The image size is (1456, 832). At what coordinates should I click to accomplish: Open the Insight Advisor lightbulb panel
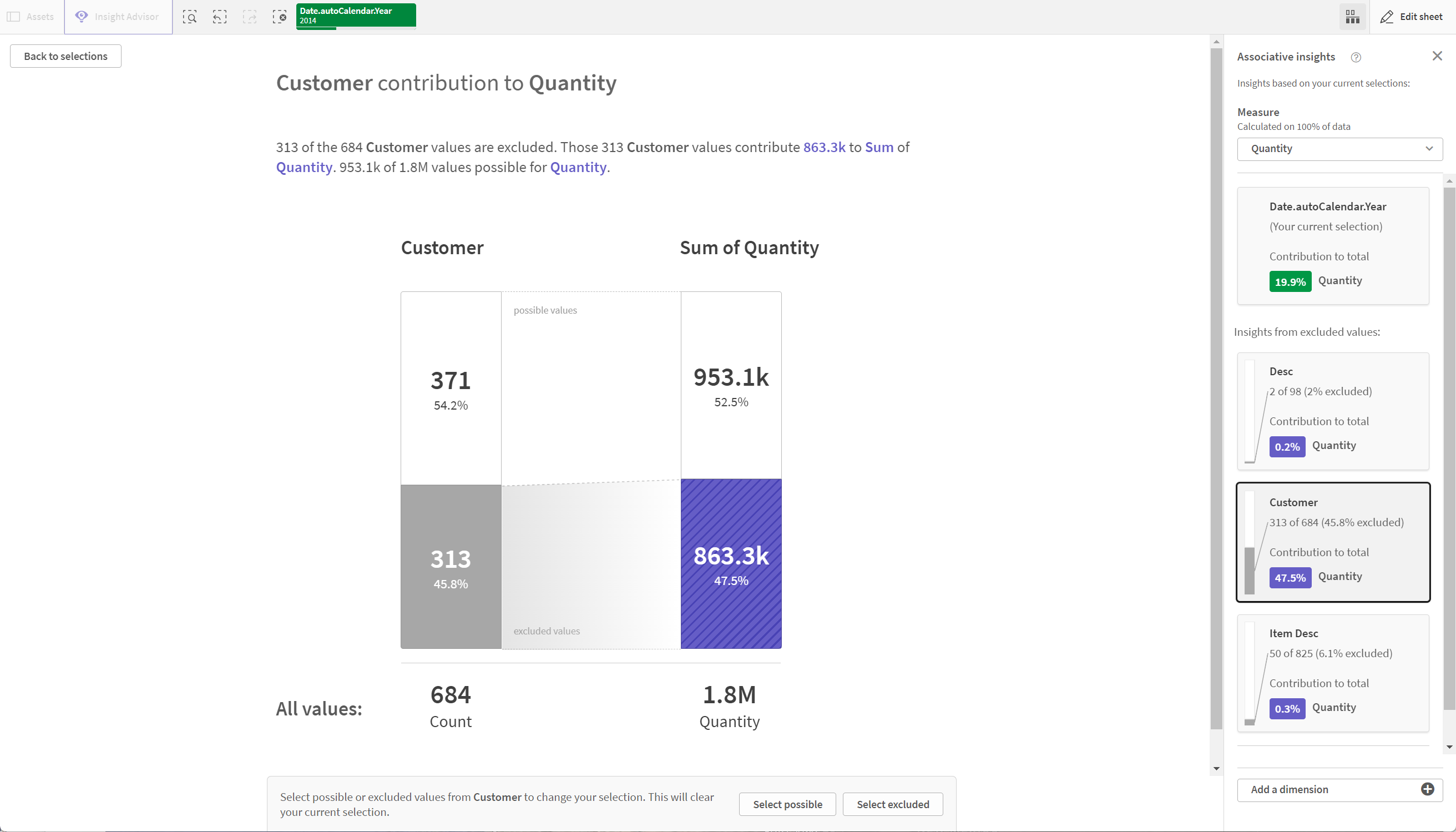(82, 17)
